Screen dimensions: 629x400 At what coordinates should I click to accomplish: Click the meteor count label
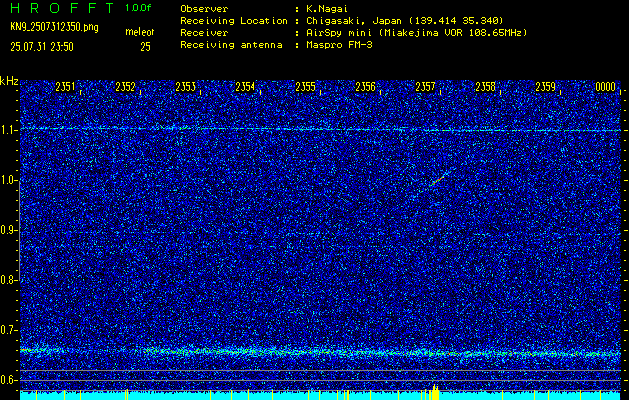coord(140,32)
